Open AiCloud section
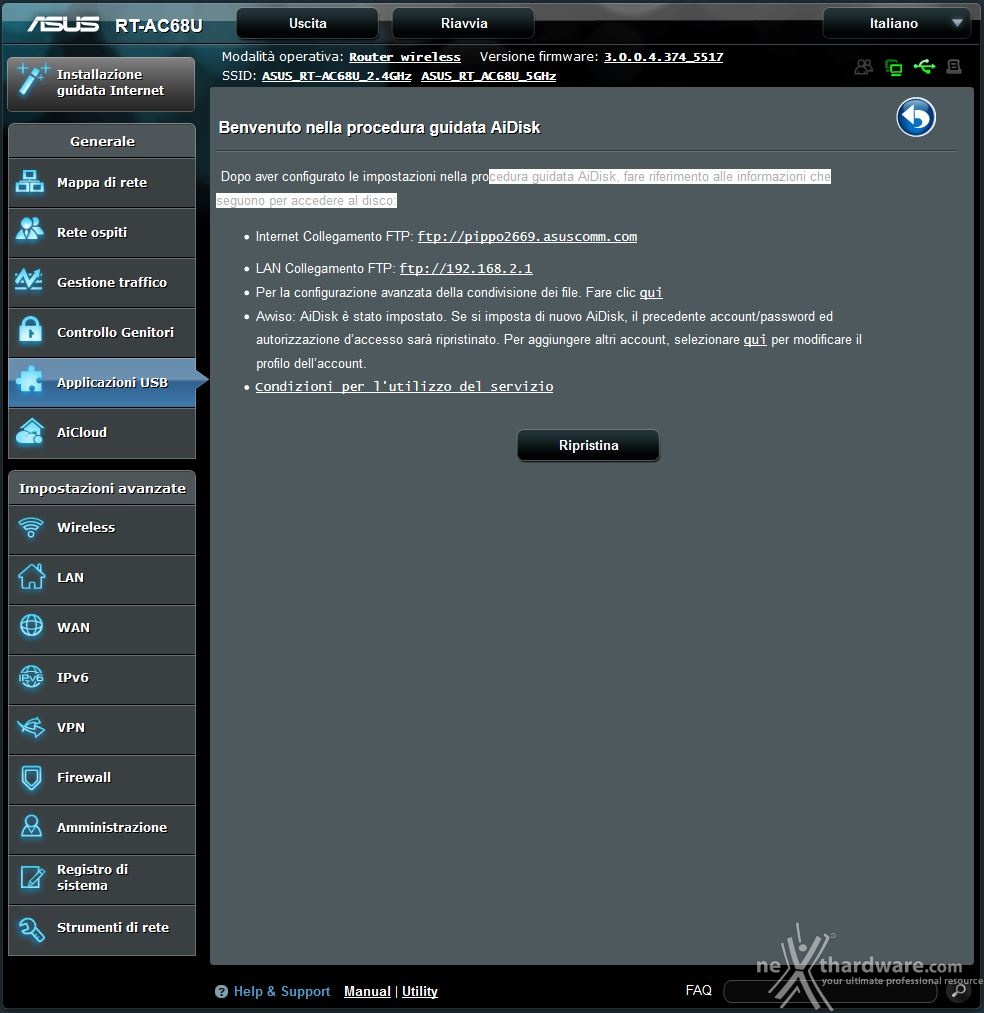Image resolution: width=984 pixels, height=1013 pixels. pos(101,433)
